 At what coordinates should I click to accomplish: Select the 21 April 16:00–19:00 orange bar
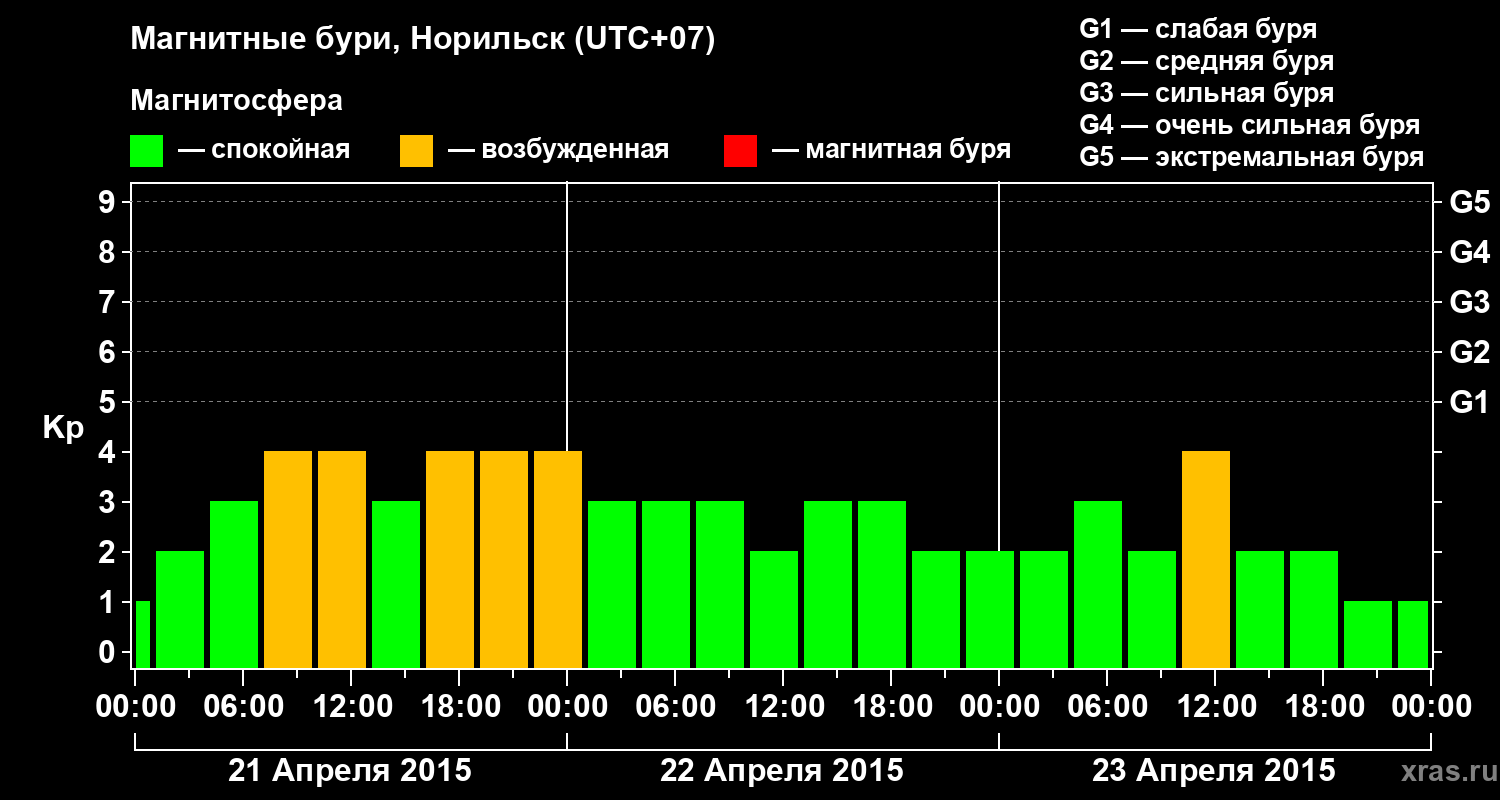coord(450,559)
